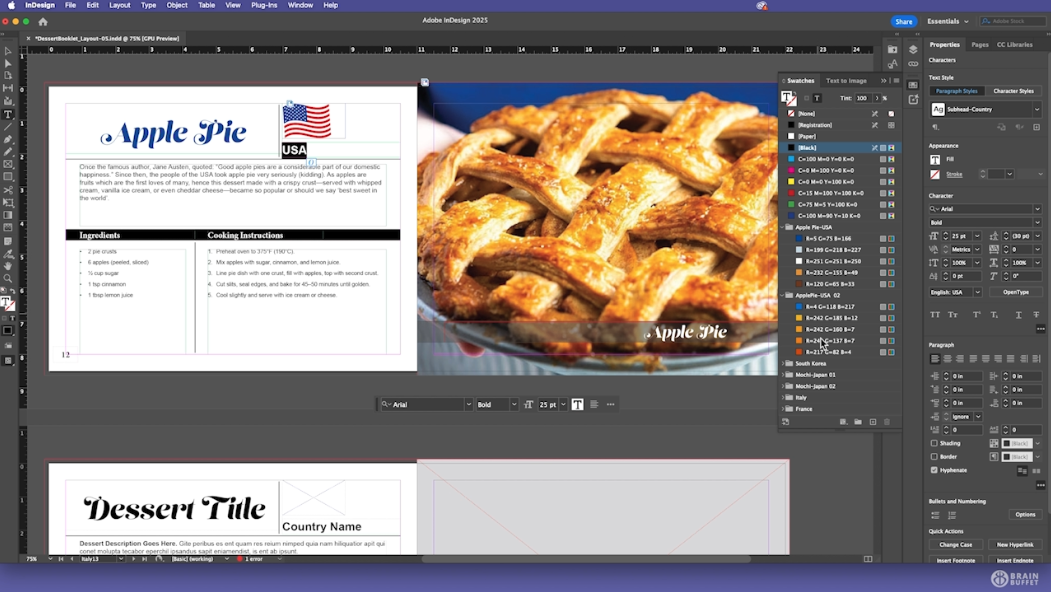
Task: Toggle Small Caps button in Character section
Action: pos(953,314)
